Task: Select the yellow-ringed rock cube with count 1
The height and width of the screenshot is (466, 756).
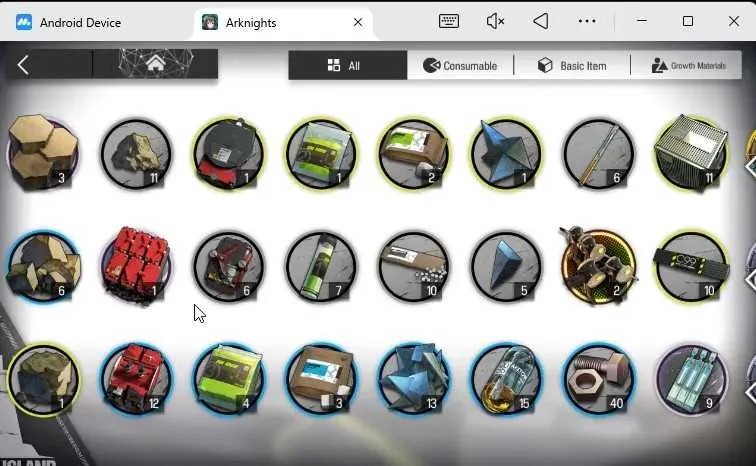Action: point(43,379)
